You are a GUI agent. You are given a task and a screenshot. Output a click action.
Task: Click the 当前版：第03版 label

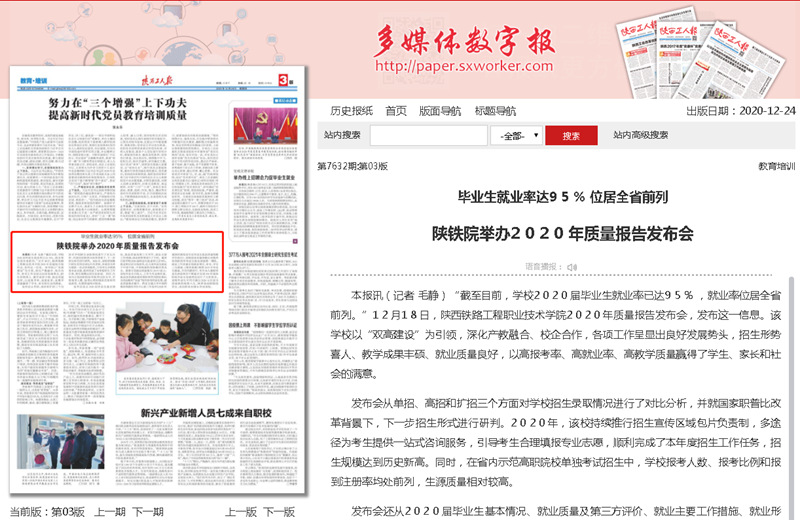coord(47,511)
